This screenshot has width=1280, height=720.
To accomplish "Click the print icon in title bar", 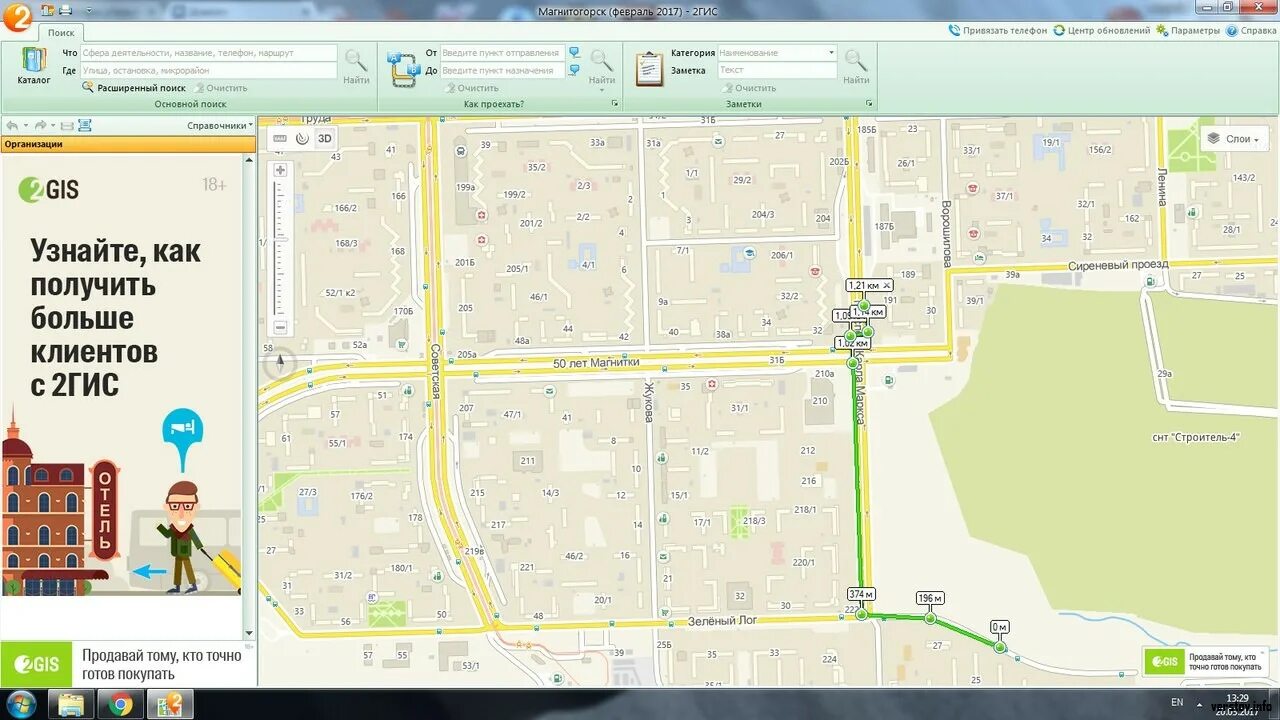I will click(65, 9).
